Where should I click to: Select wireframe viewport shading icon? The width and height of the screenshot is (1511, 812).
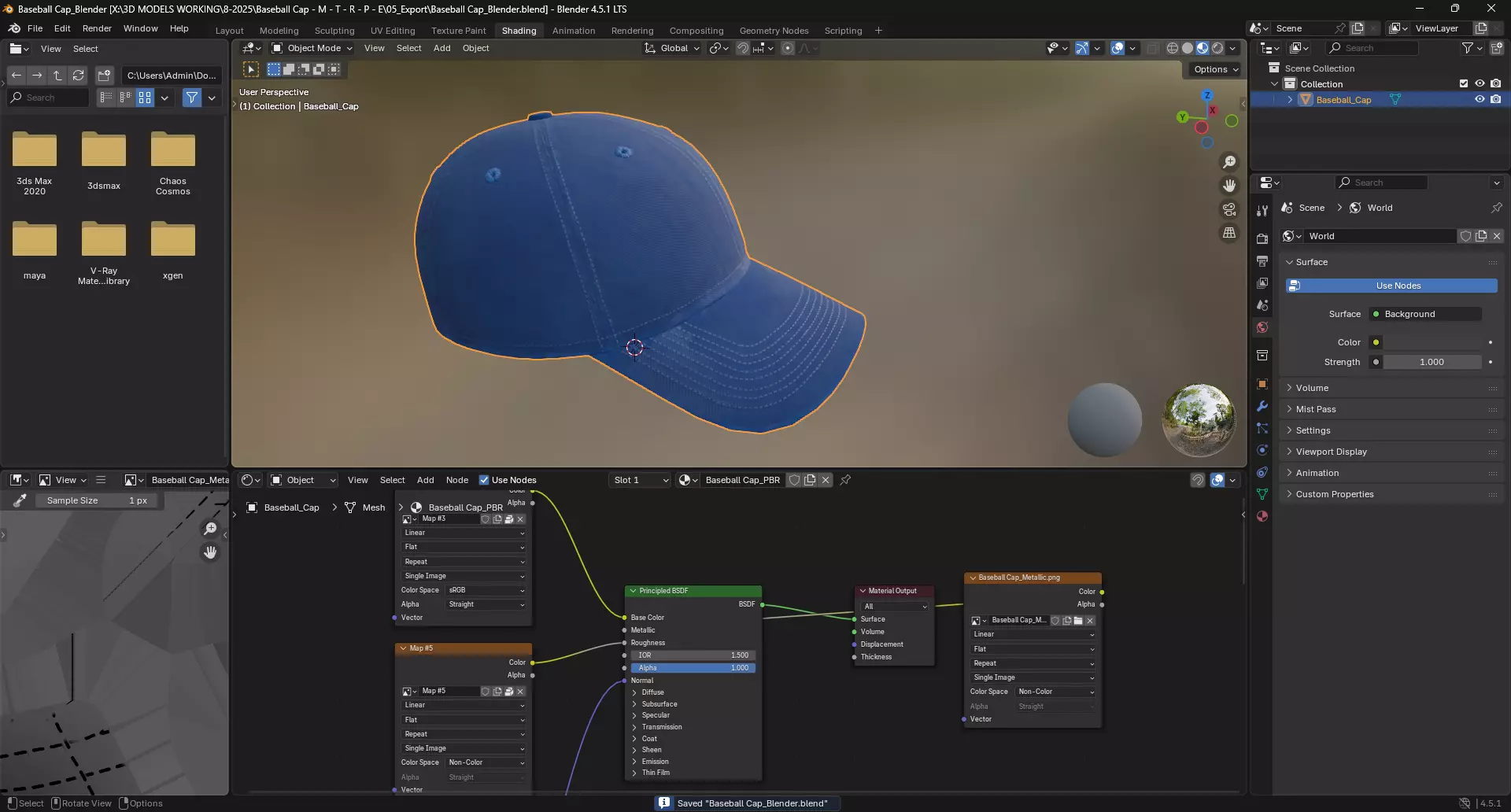(x=1173, y=48)
